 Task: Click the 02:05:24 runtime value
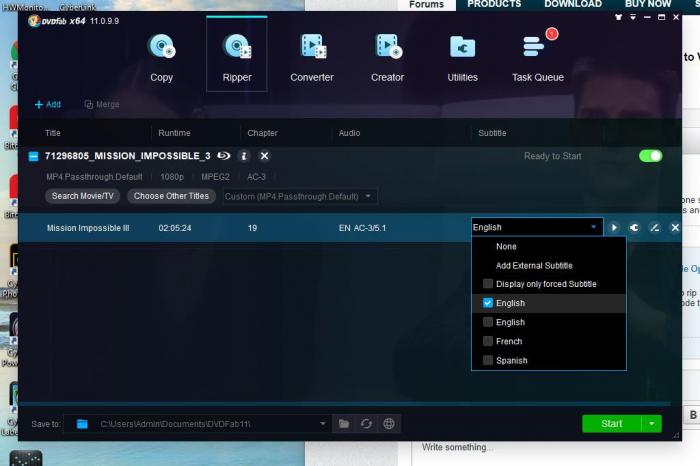coord(175,228)
